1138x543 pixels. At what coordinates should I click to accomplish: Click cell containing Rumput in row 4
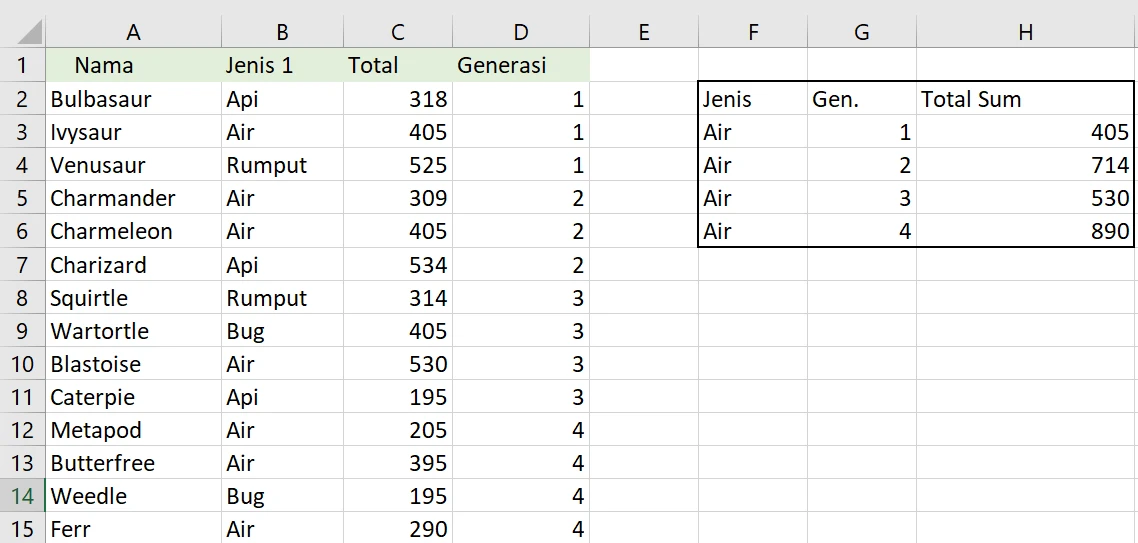point(282,165)
